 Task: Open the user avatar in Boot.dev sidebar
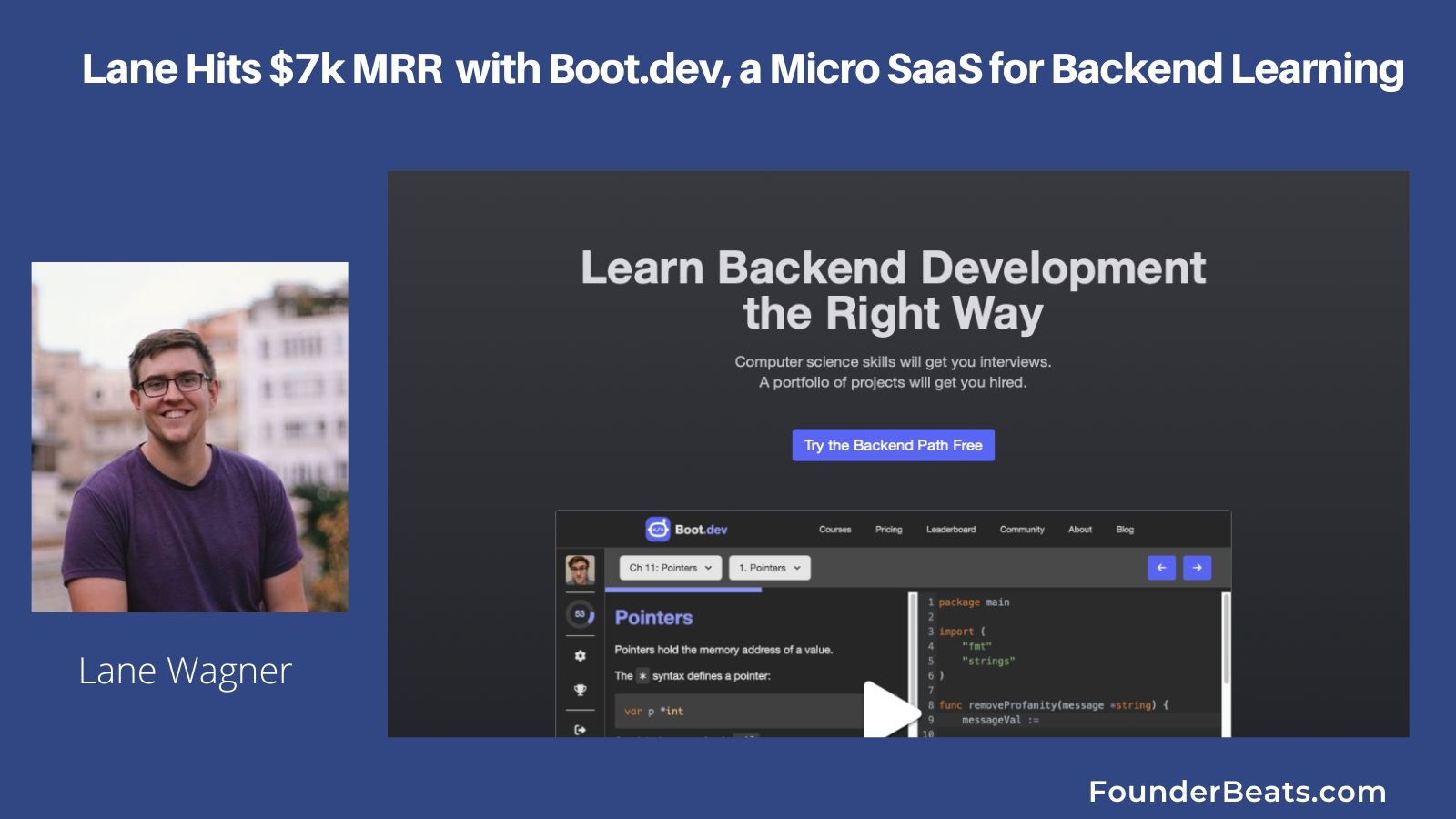pyautogui.click(x=581, y=570)
